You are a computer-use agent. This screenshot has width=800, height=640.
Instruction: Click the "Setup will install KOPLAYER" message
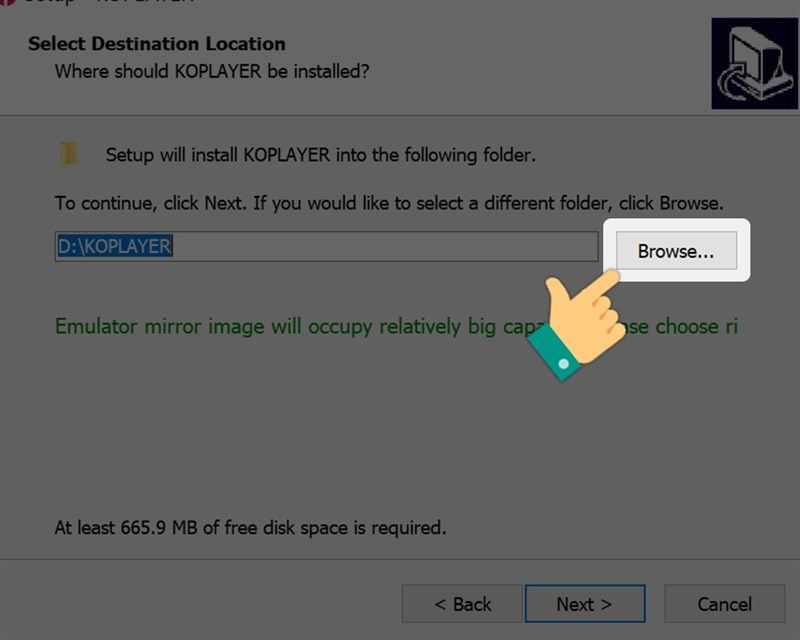click(321, 155)
